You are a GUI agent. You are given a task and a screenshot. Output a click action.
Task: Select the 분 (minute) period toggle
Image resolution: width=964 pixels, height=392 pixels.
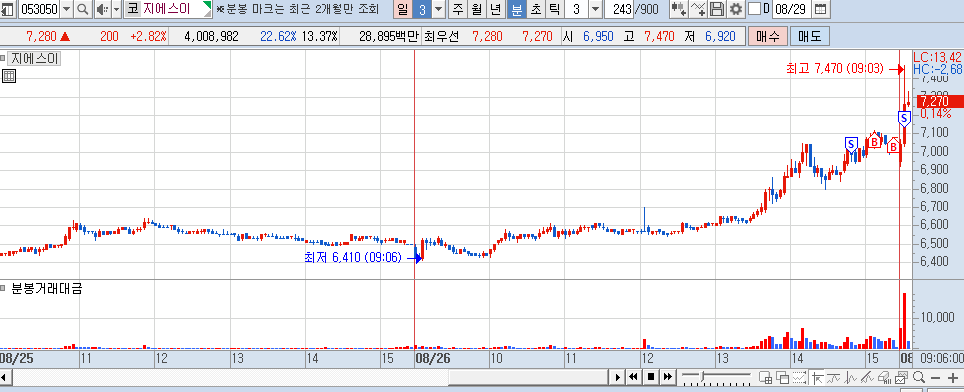click(x=518, y=9)
